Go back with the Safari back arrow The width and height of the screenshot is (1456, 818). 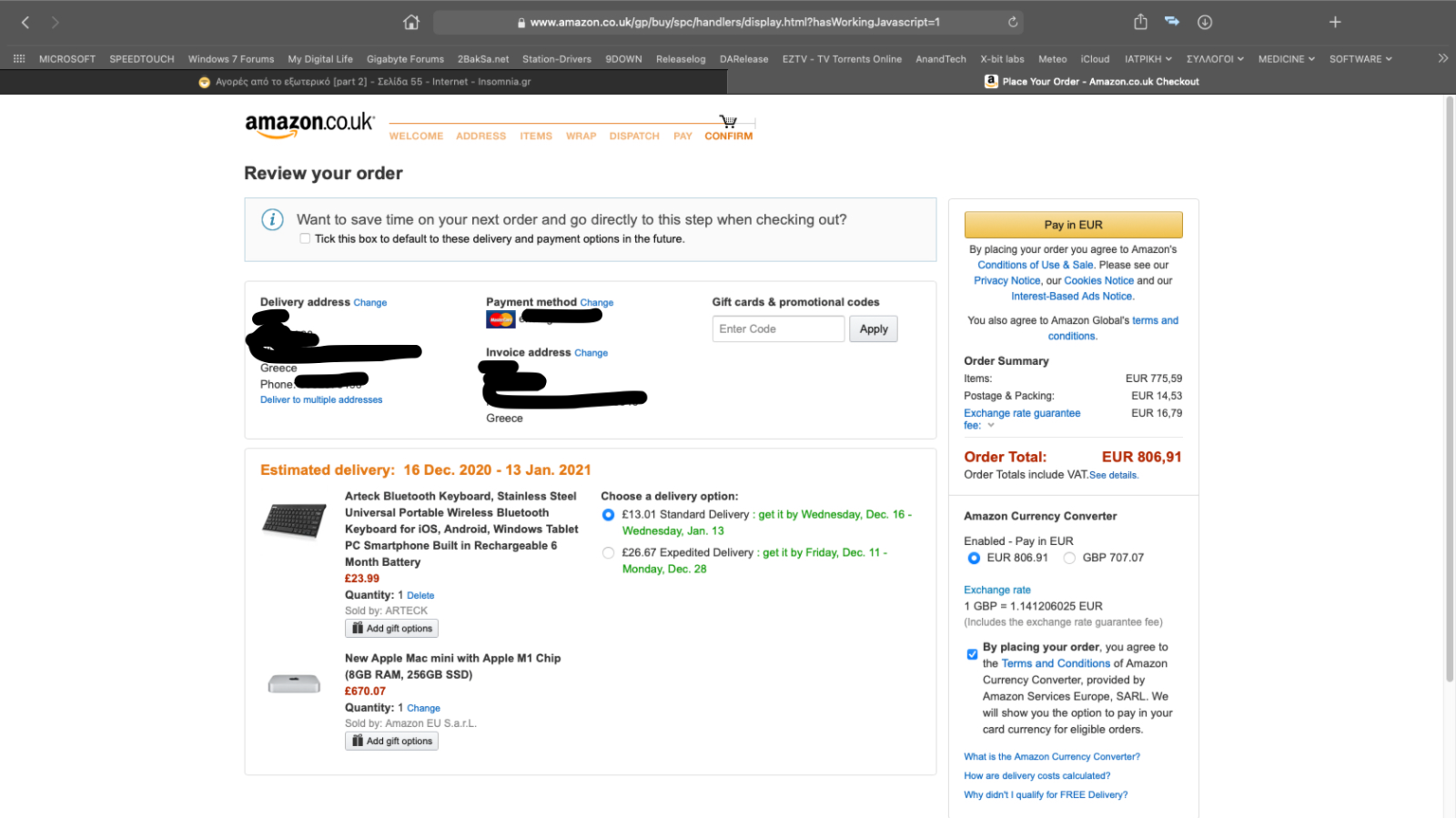pos(25,22)
